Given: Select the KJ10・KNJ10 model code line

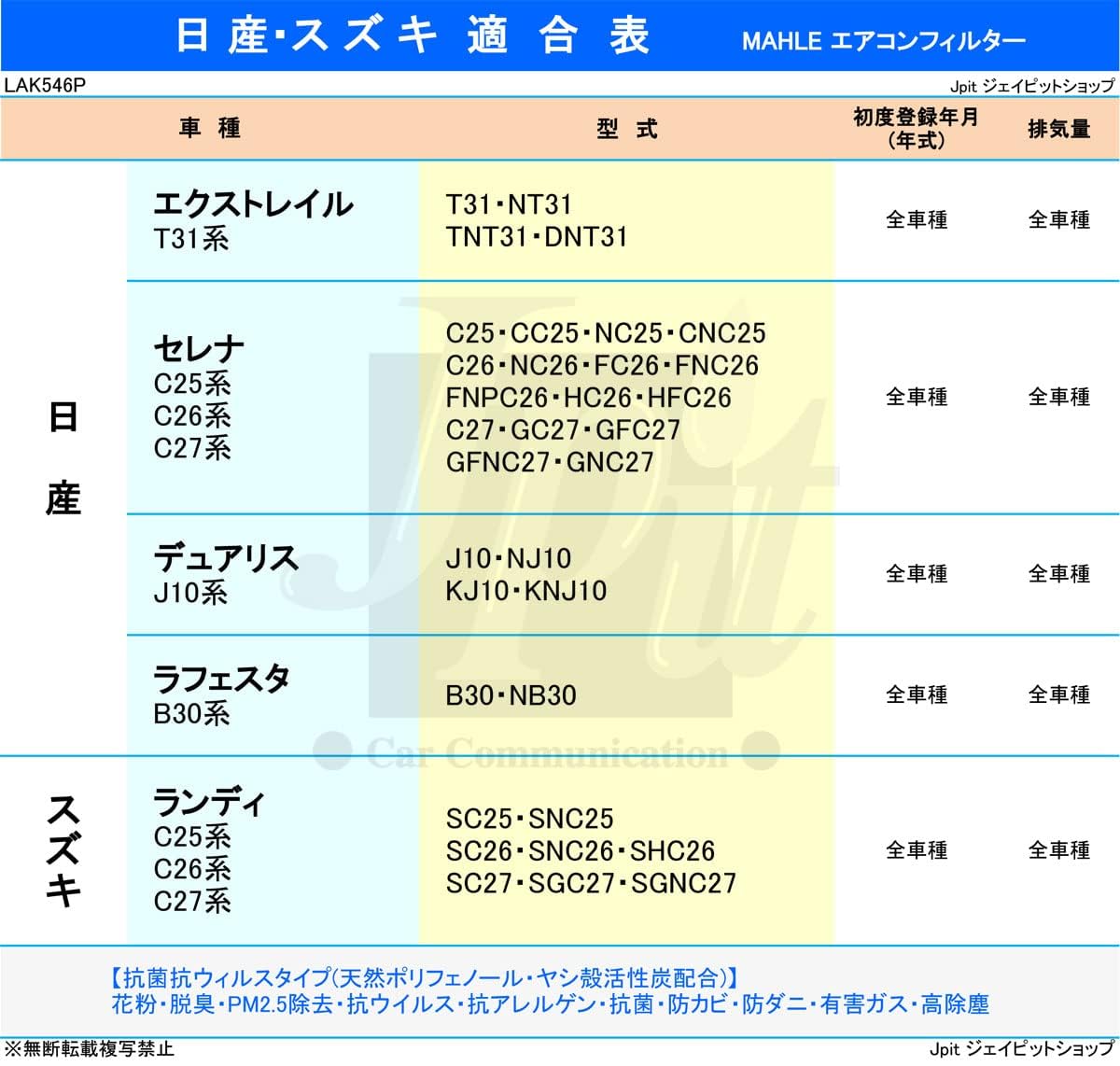Looking at the screenshot, I should point(526,591).
